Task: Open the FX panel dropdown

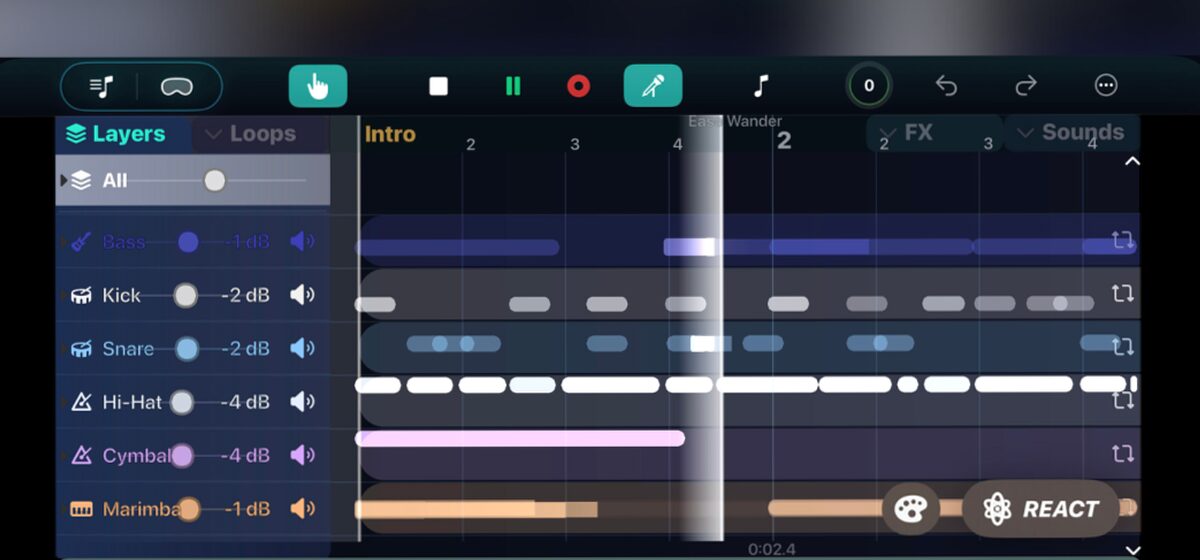Action: (933, 132)
